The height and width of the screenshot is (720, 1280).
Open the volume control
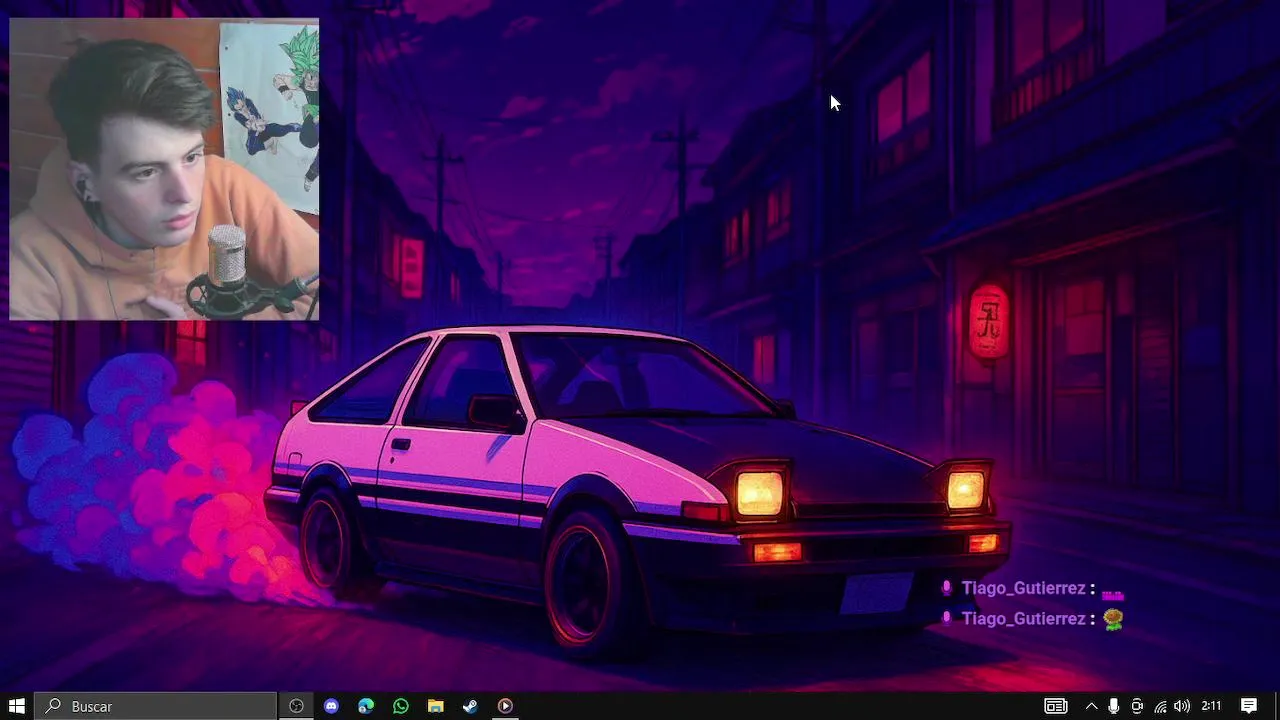tap(1182, 706)
